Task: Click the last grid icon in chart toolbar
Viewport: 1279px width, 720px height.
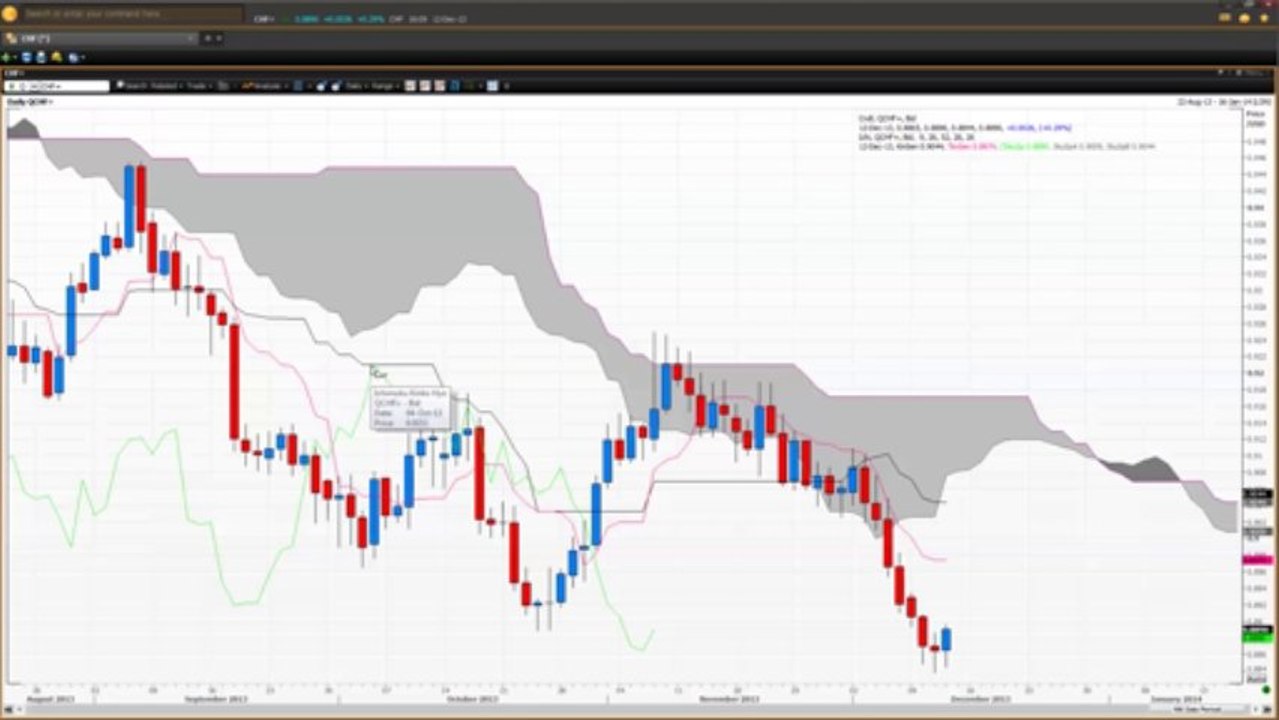Action: click(x=492, y=86)
